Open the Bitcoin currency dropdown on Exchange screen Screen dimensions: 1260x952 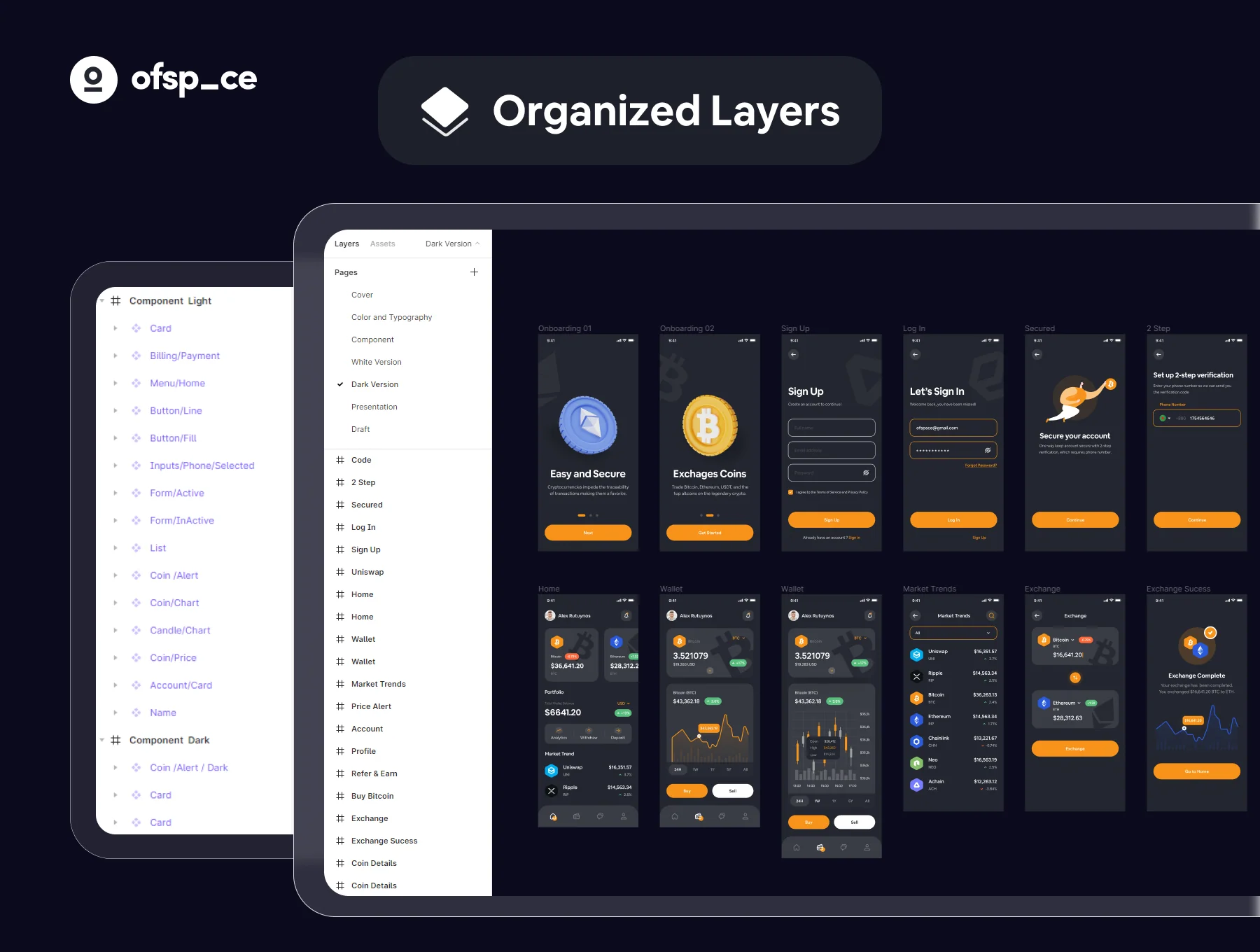pos(1064,640)
